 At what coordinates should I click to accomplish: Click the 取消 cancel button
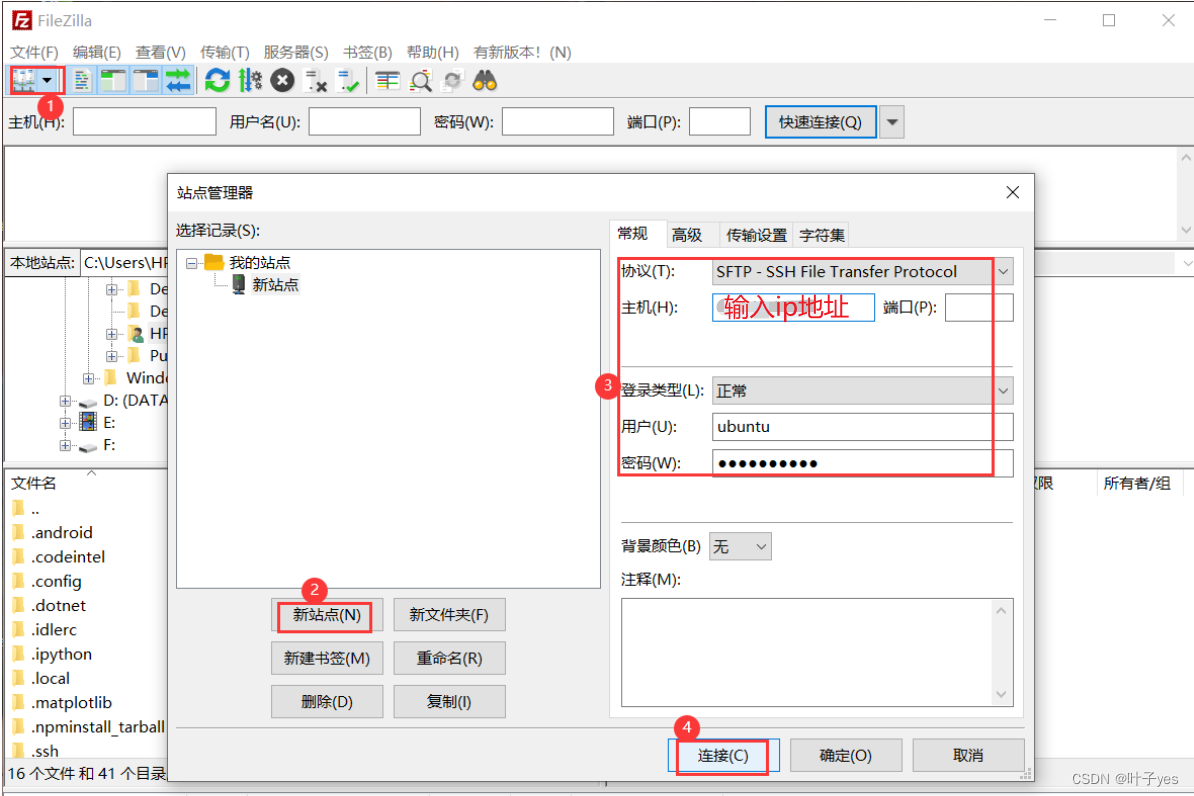(969, 756)
